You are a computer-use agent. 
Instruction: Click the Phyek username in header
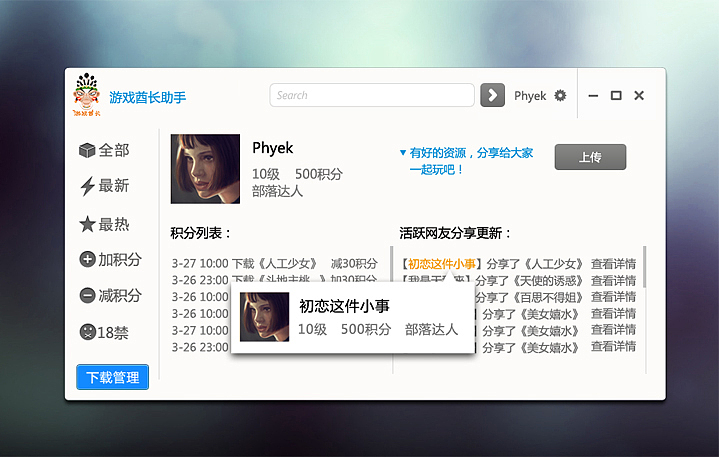[530, 96]
